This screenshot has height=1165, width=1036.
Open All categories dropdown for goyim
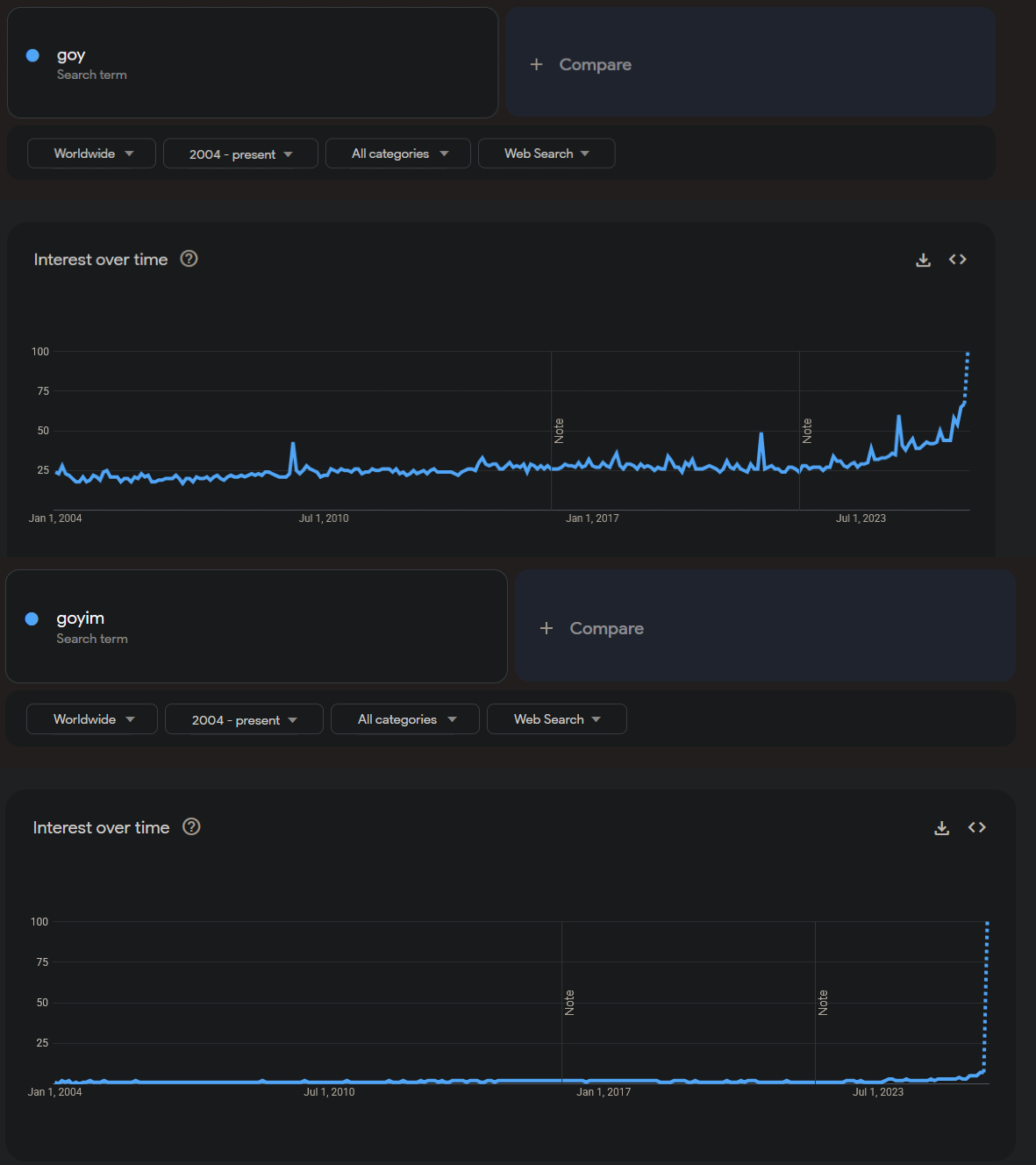coord(405,719)
